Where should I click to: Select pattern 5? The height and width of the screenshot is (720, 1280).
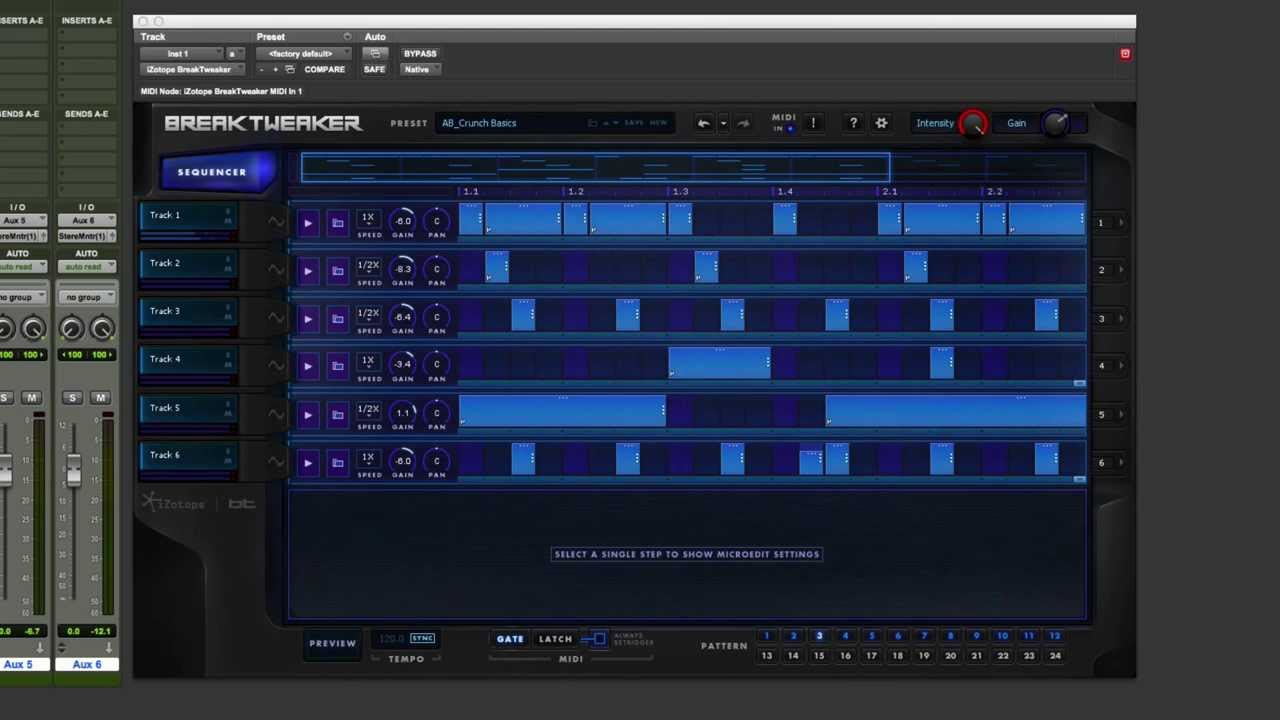(x=871, y=636)
